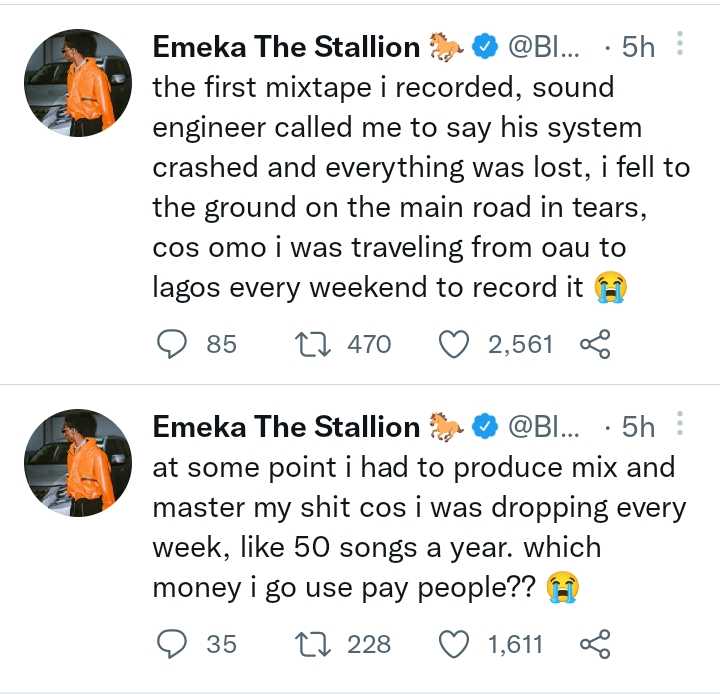Like the tweet with 1,611 likes
The width and height of the screenshot is (720, 694).
[456, 644]
